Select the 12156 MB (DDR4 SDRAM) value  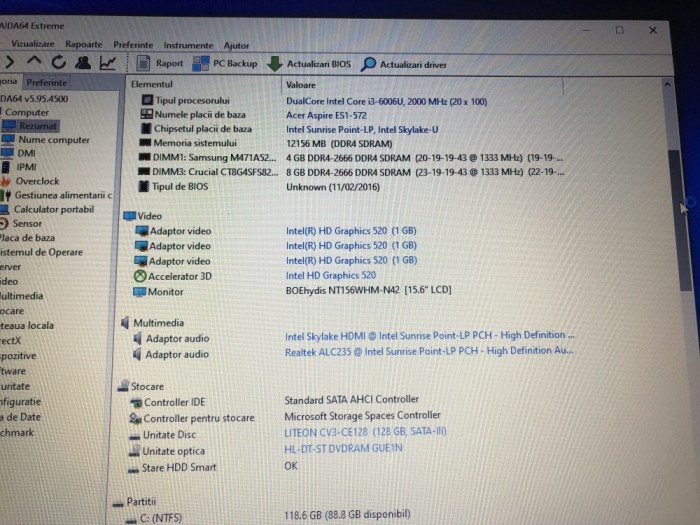(x=339, y=144)
